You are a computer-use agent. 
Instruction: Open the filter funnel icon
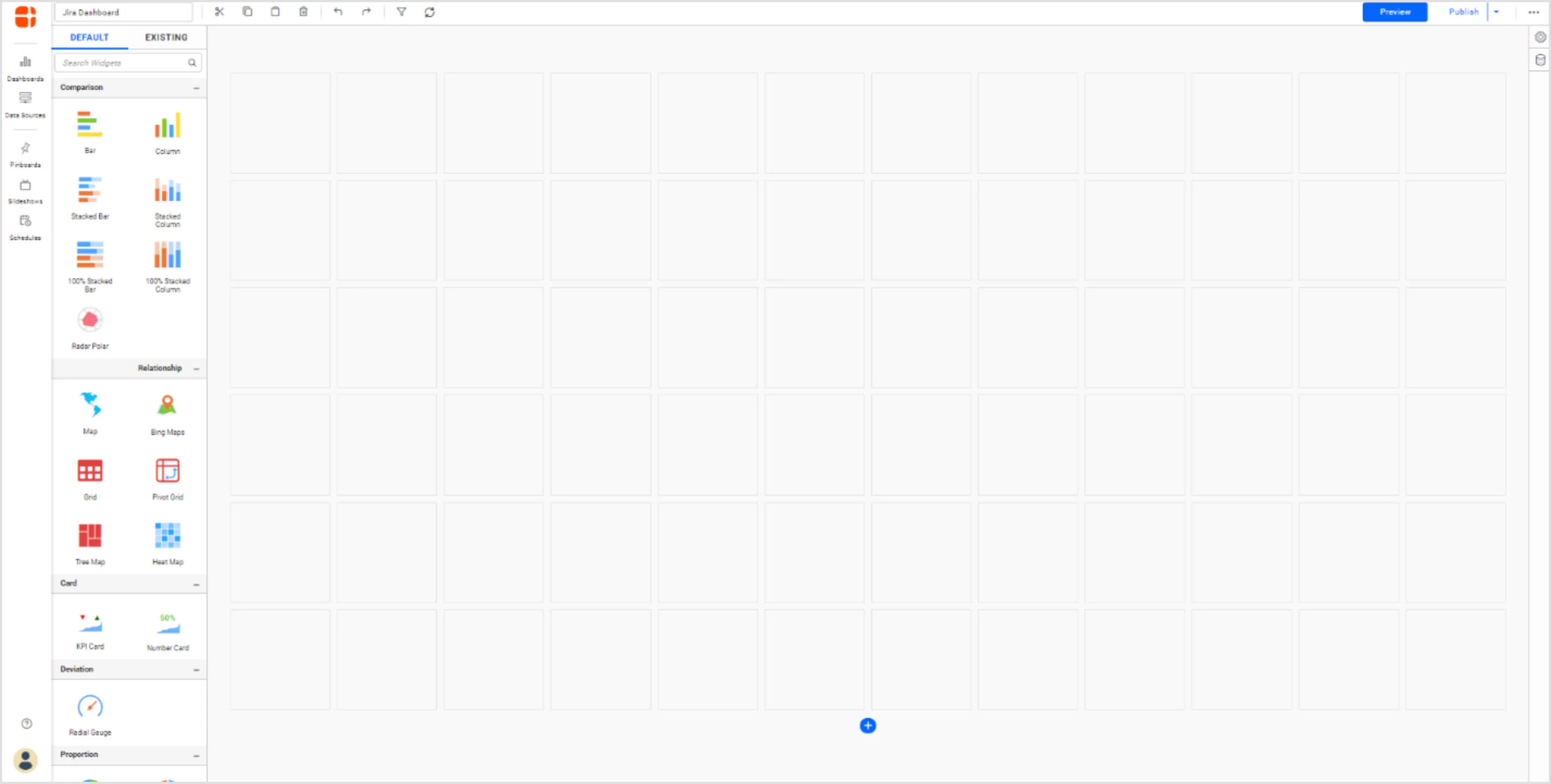tap(401, 12)
